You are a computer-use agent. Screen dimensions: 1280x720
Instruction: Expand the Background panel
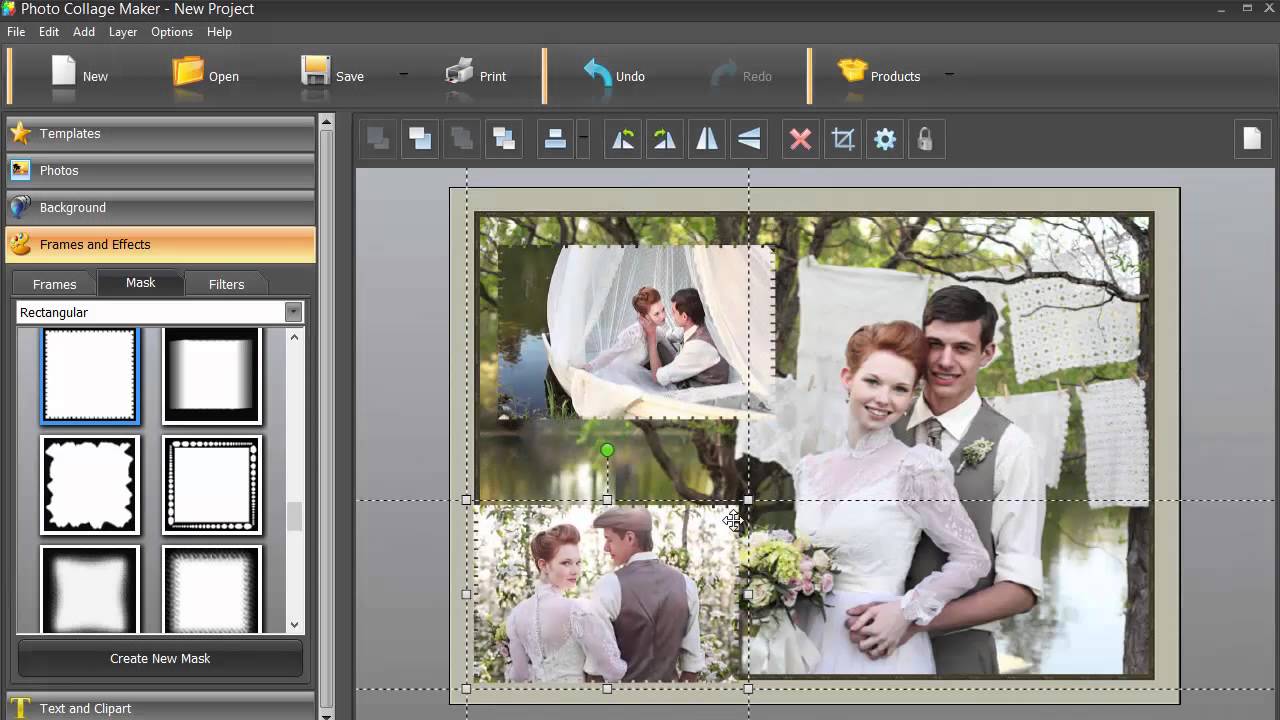160,208
